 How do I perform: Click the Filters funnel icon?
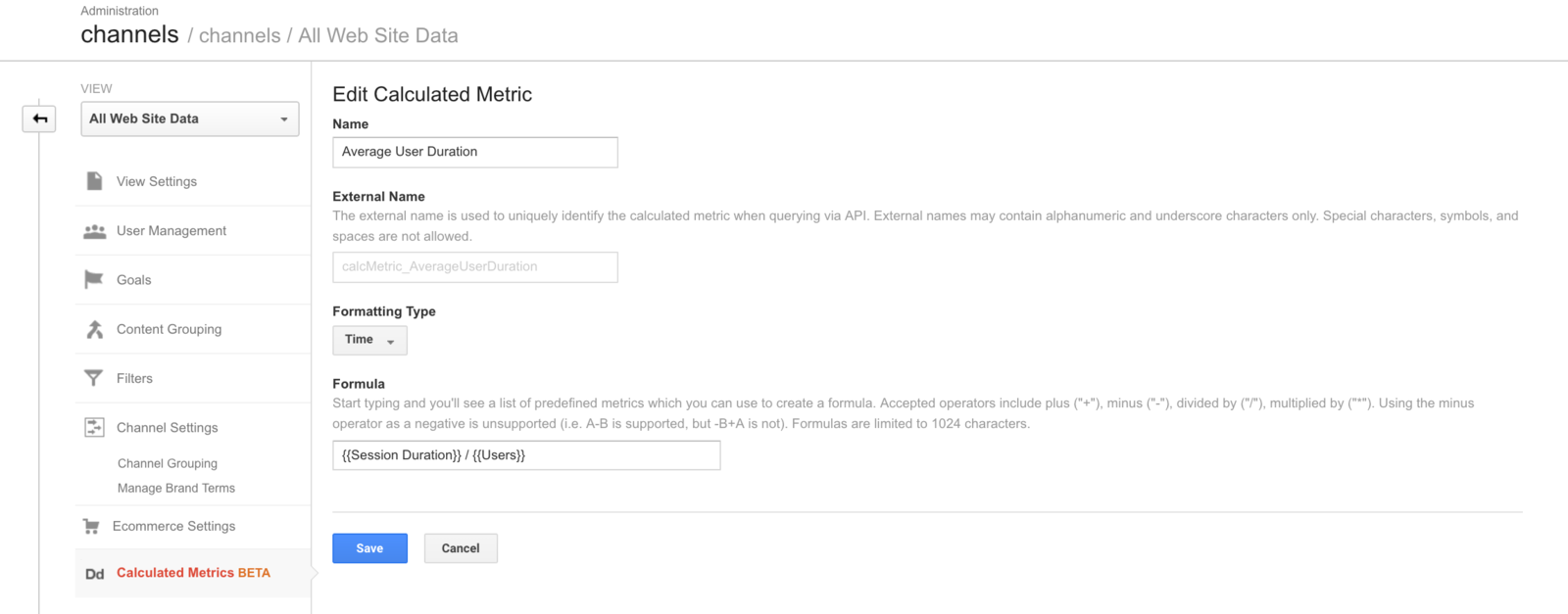point(94,378)
